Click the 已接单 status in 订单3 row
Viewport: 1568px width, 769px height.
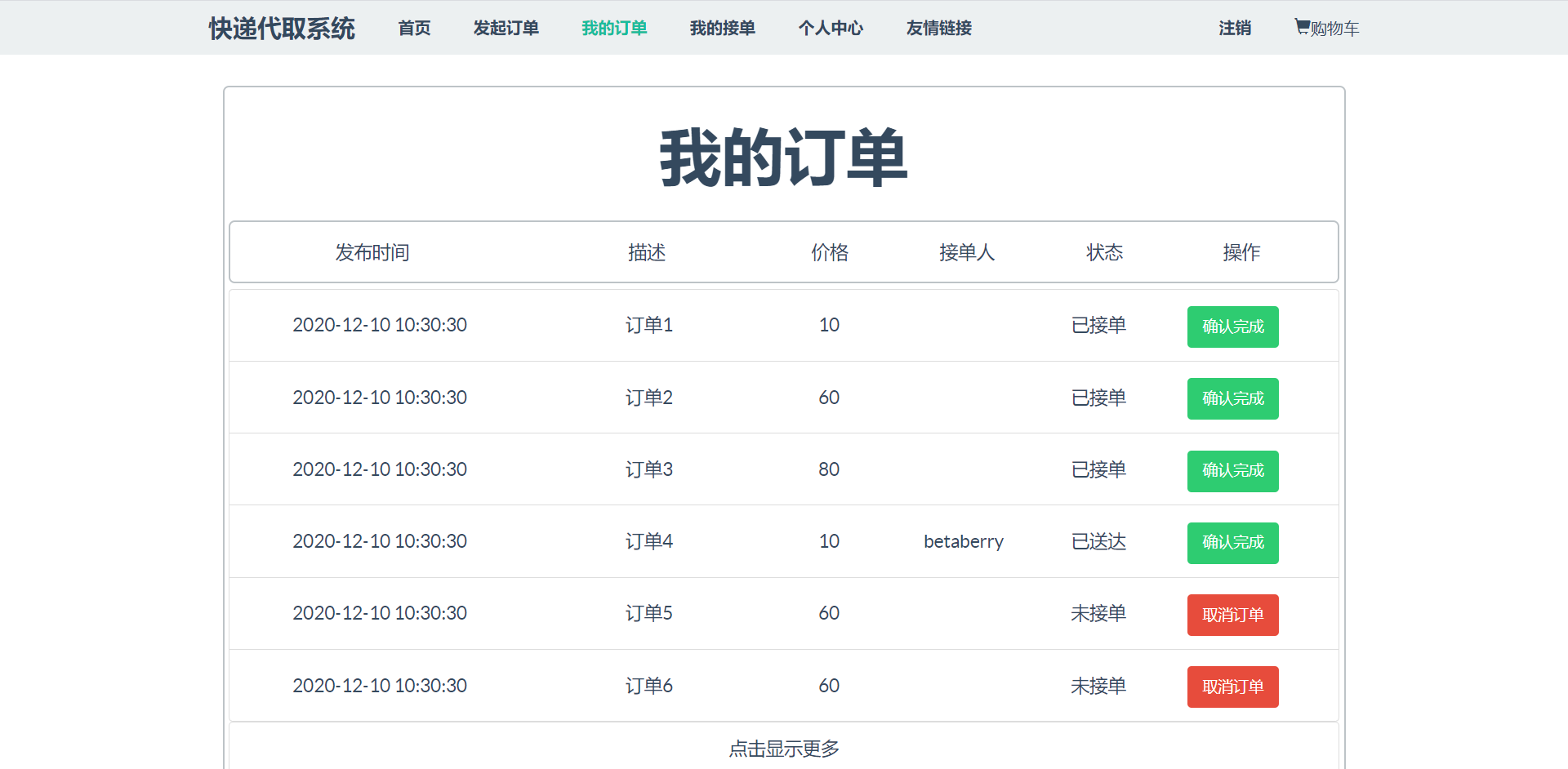pos(1098,469)
